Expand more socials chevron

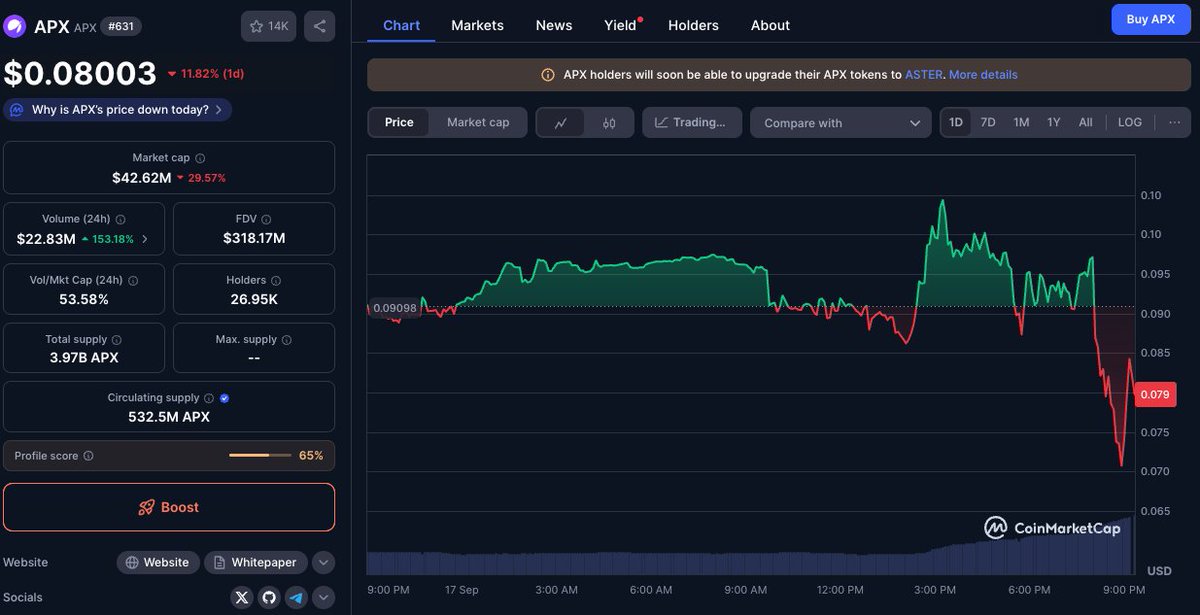click(323, 598)
